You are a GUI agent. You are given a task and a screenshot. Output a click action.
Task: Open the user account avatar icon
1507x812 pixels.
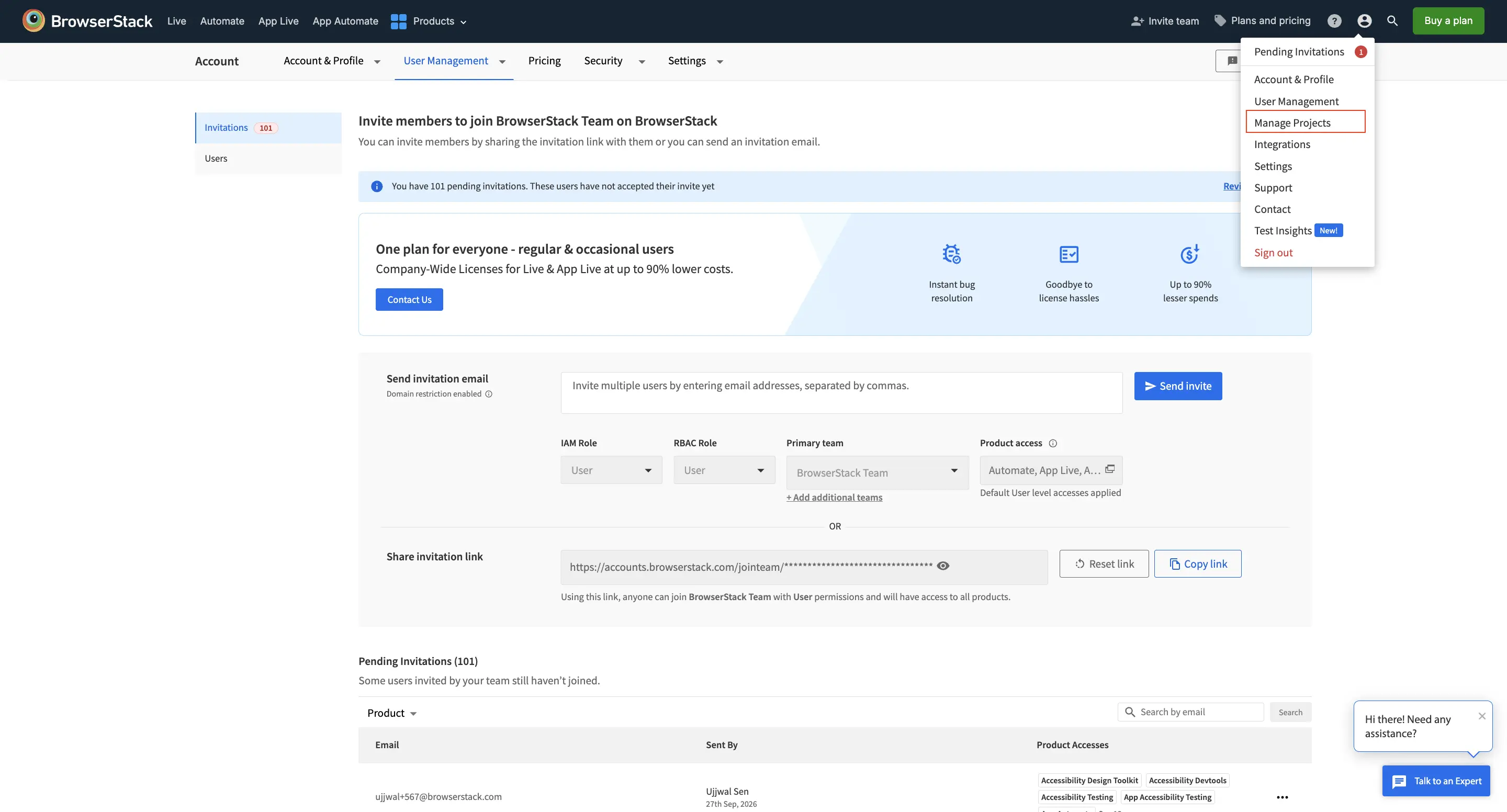pos(1364,21)
